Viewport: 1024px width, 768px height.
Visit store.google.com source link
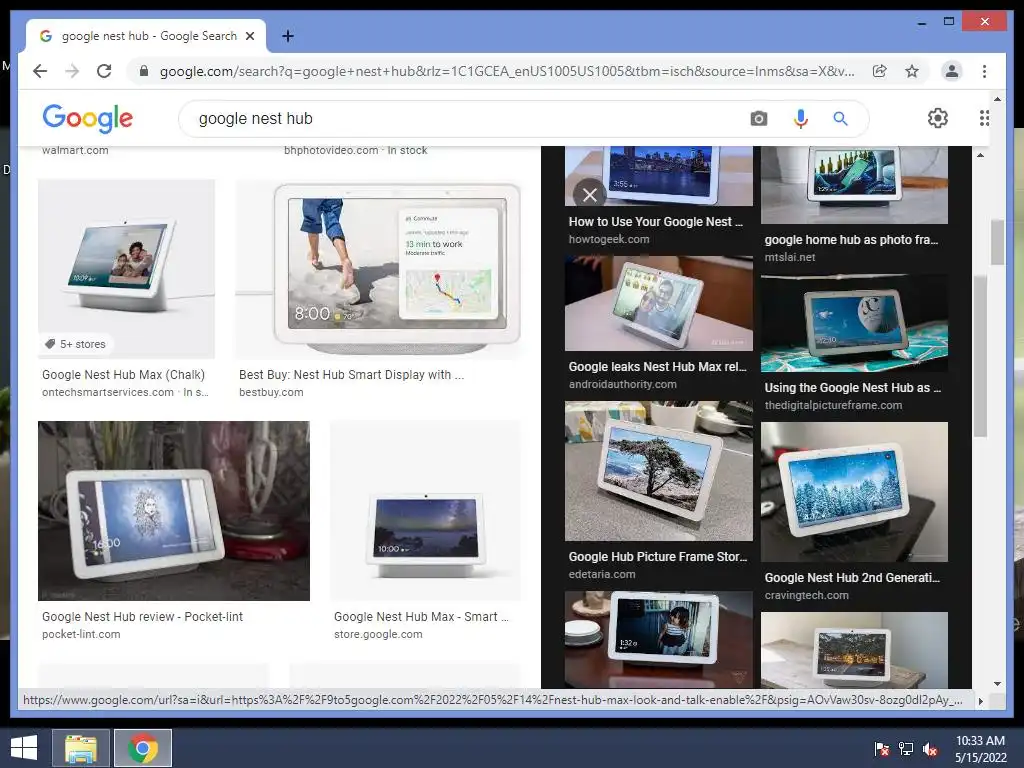tap(378, 634)
